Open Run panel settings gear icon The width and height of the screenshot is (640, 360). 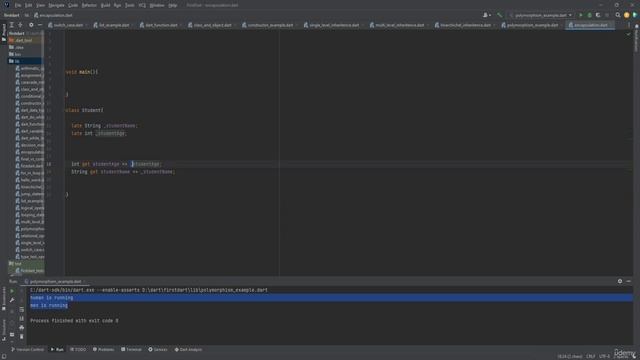point(620,281)
